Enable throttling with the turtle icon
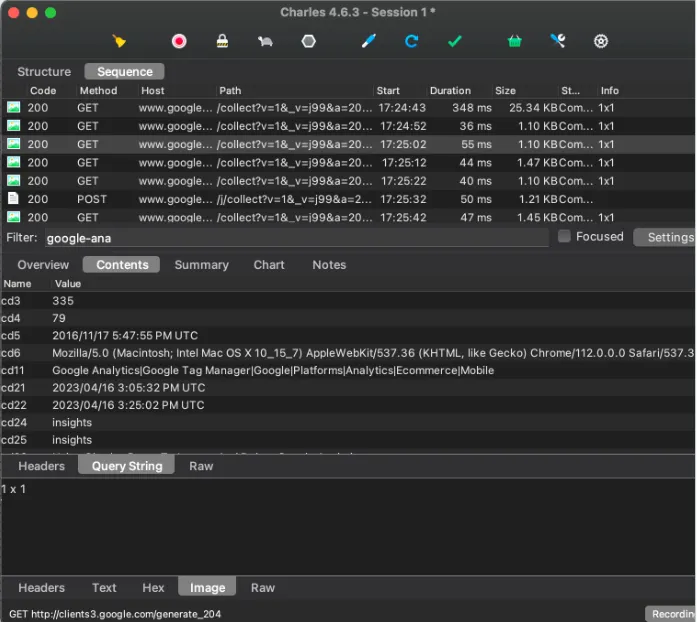The height and width of the screenshot is (622, 697). point(265,41)
